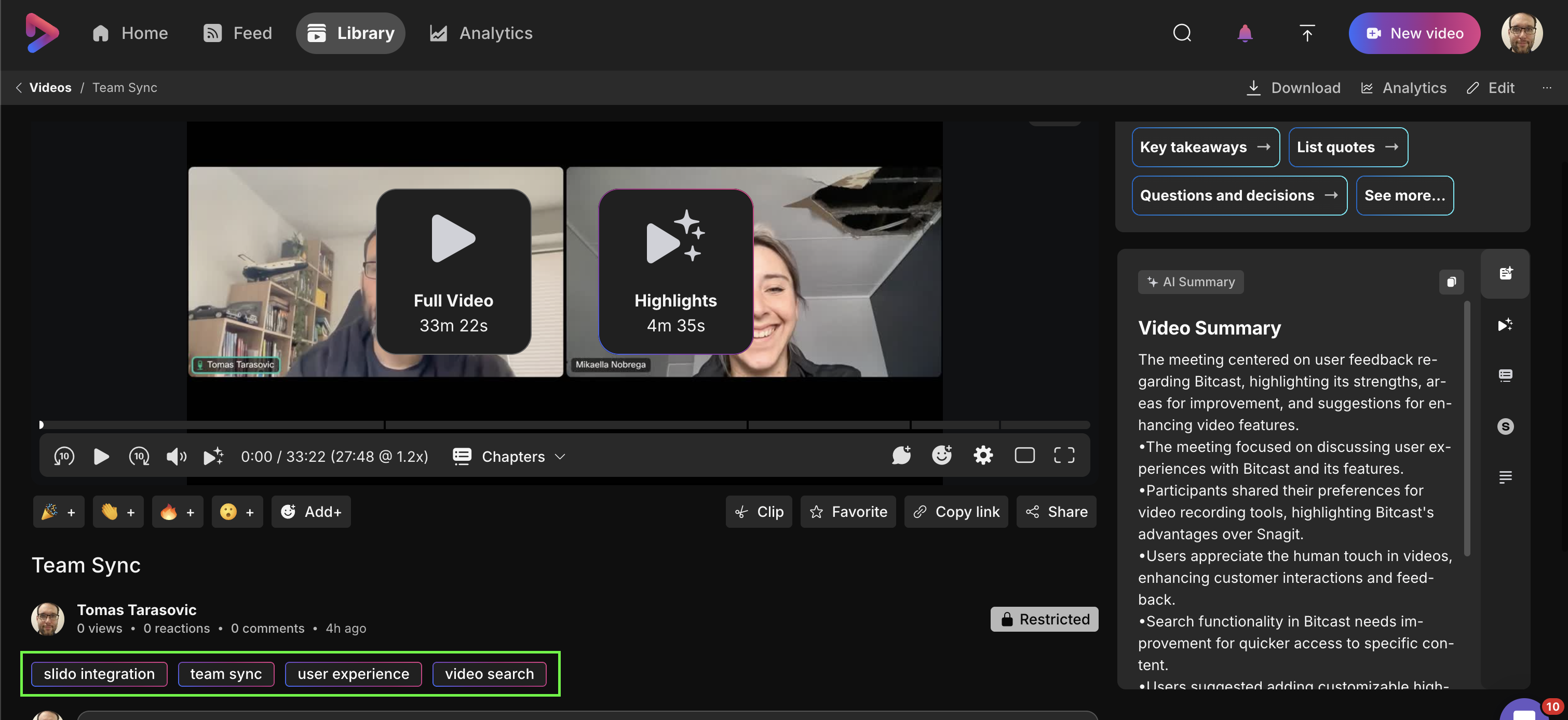The image size is (1568, 720).
Task: Open Analytics in top navigation
Action: tap(481, 33)
